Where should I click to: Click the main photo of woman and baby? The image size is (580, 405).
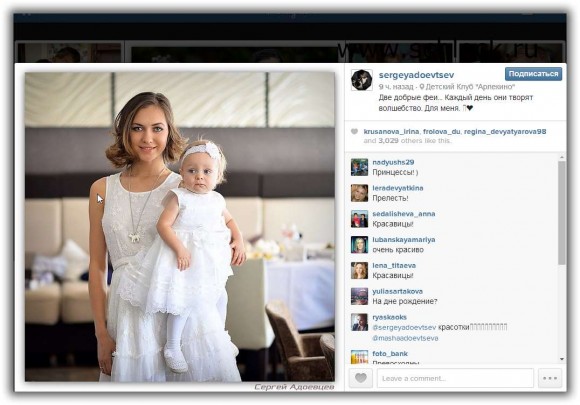tap(180, 227)
